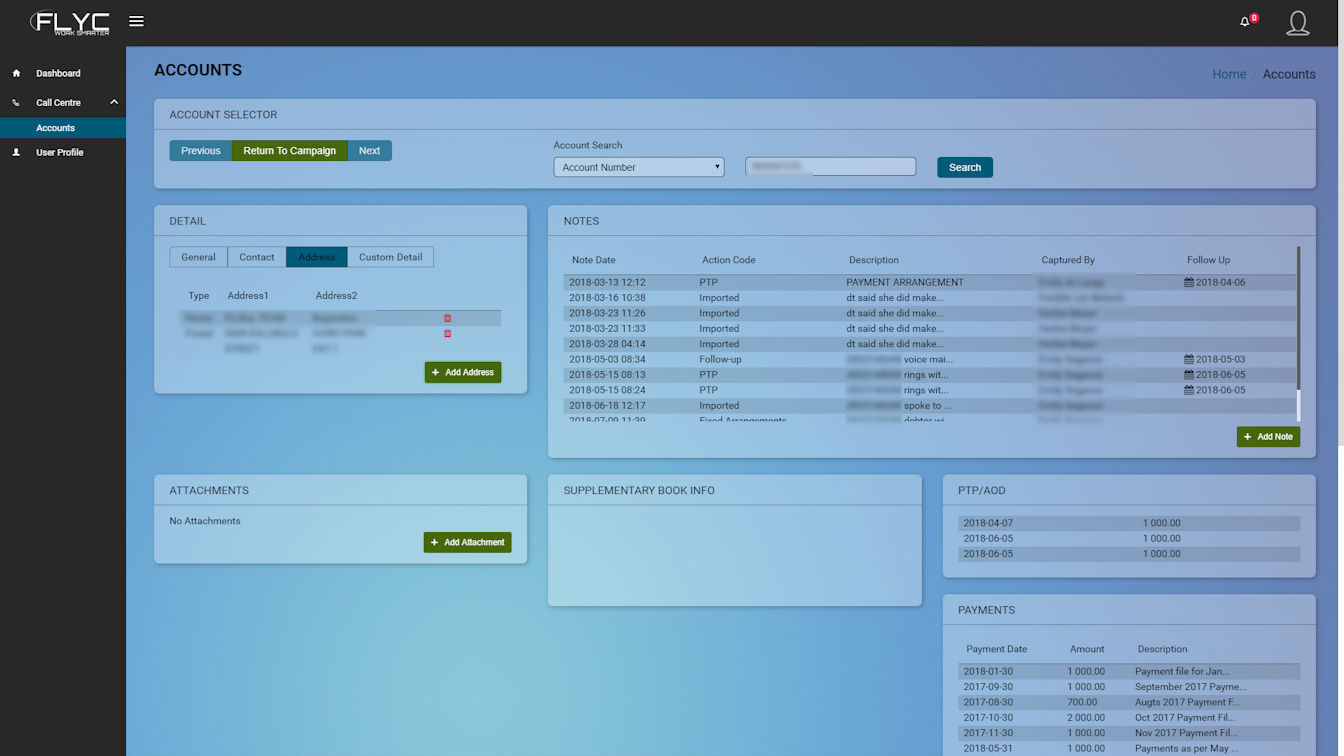
Task: Switch to the Contact detail tab
Action: pyautogui.click(x=257, y=257)
